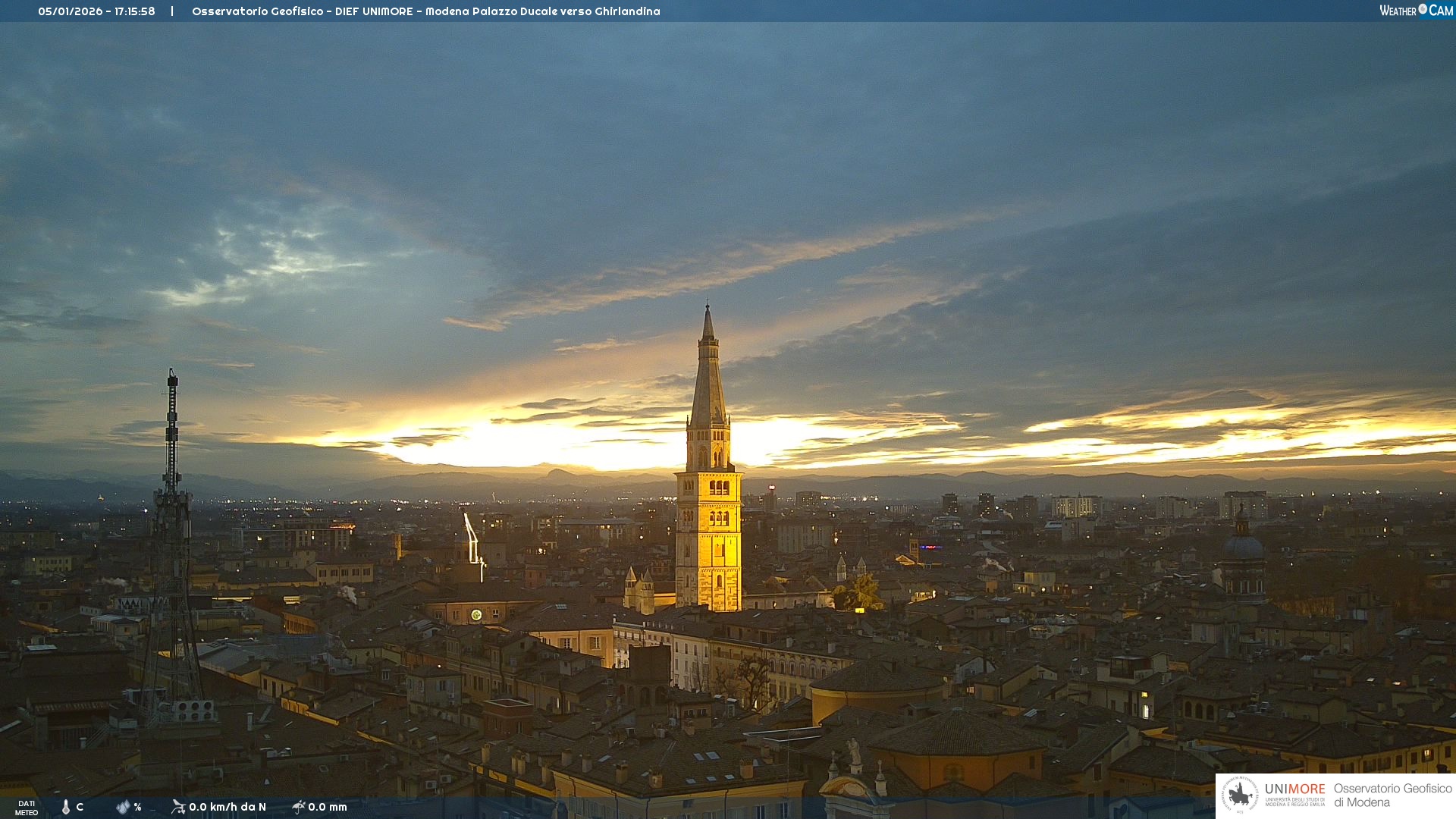Click the WeatherCAM logo

(x=1416, y=11)
